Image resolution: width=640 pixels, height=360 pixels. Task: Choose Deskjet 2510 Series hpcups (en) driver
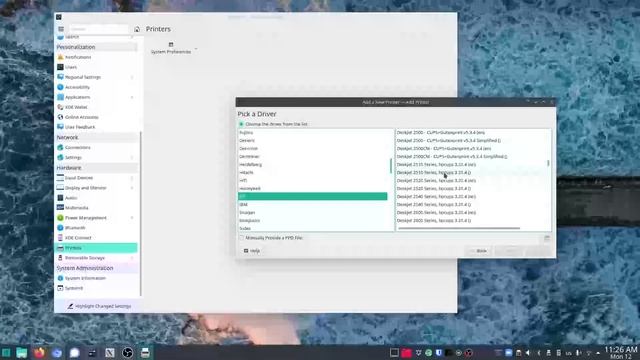click(x=436, y=164)
